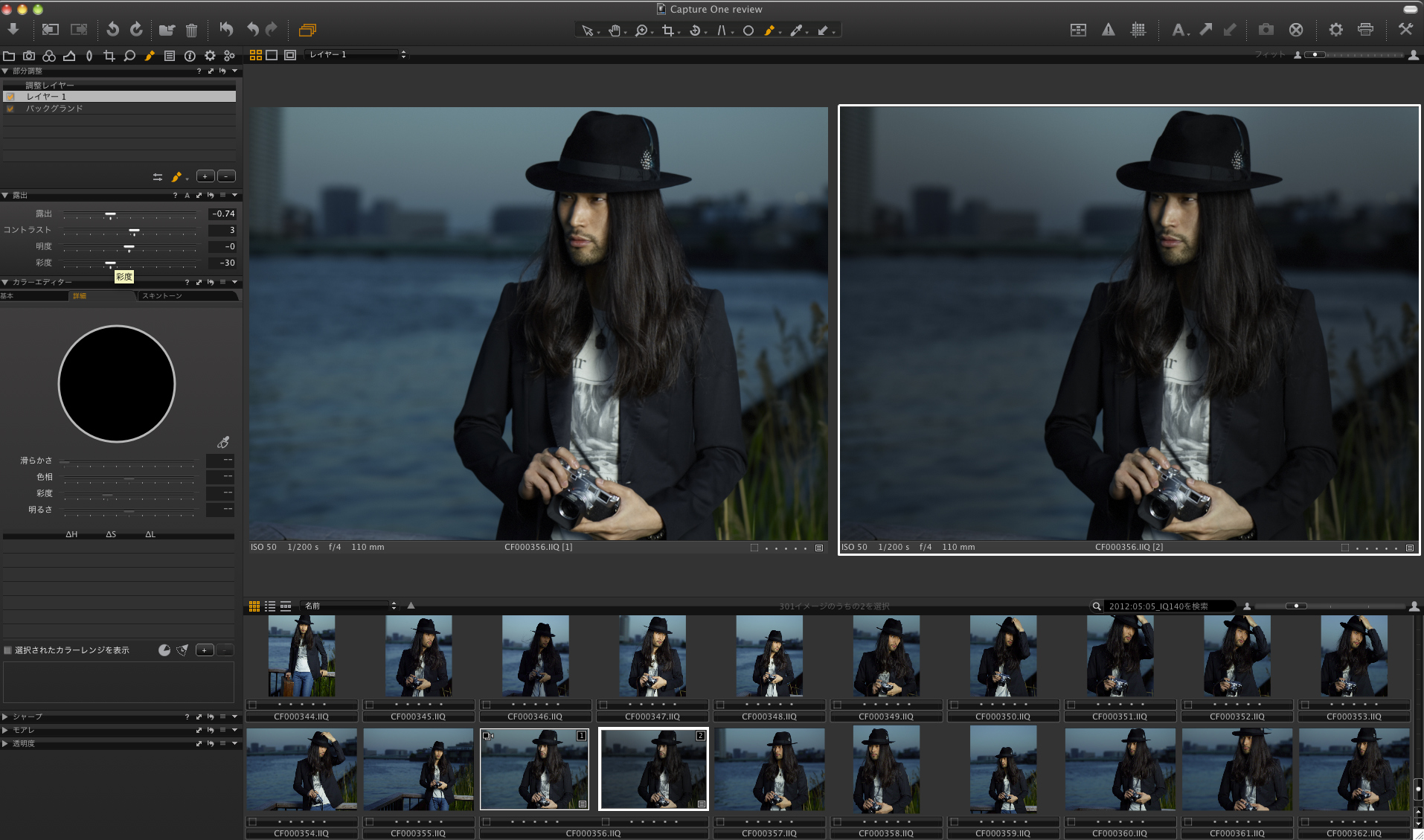Screen dimensions: 1424x840
Task: Toggle exposure warning triangle icon
Action: pos(1108,30)
